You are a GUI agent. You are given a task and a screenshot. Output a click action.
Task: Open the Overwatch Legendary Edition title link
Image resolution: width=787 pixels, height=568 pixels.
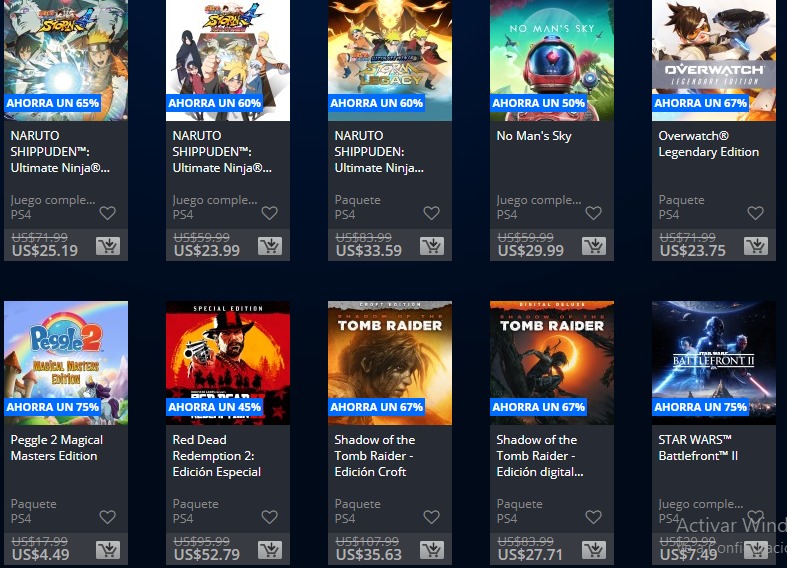(x=709, y=144)
